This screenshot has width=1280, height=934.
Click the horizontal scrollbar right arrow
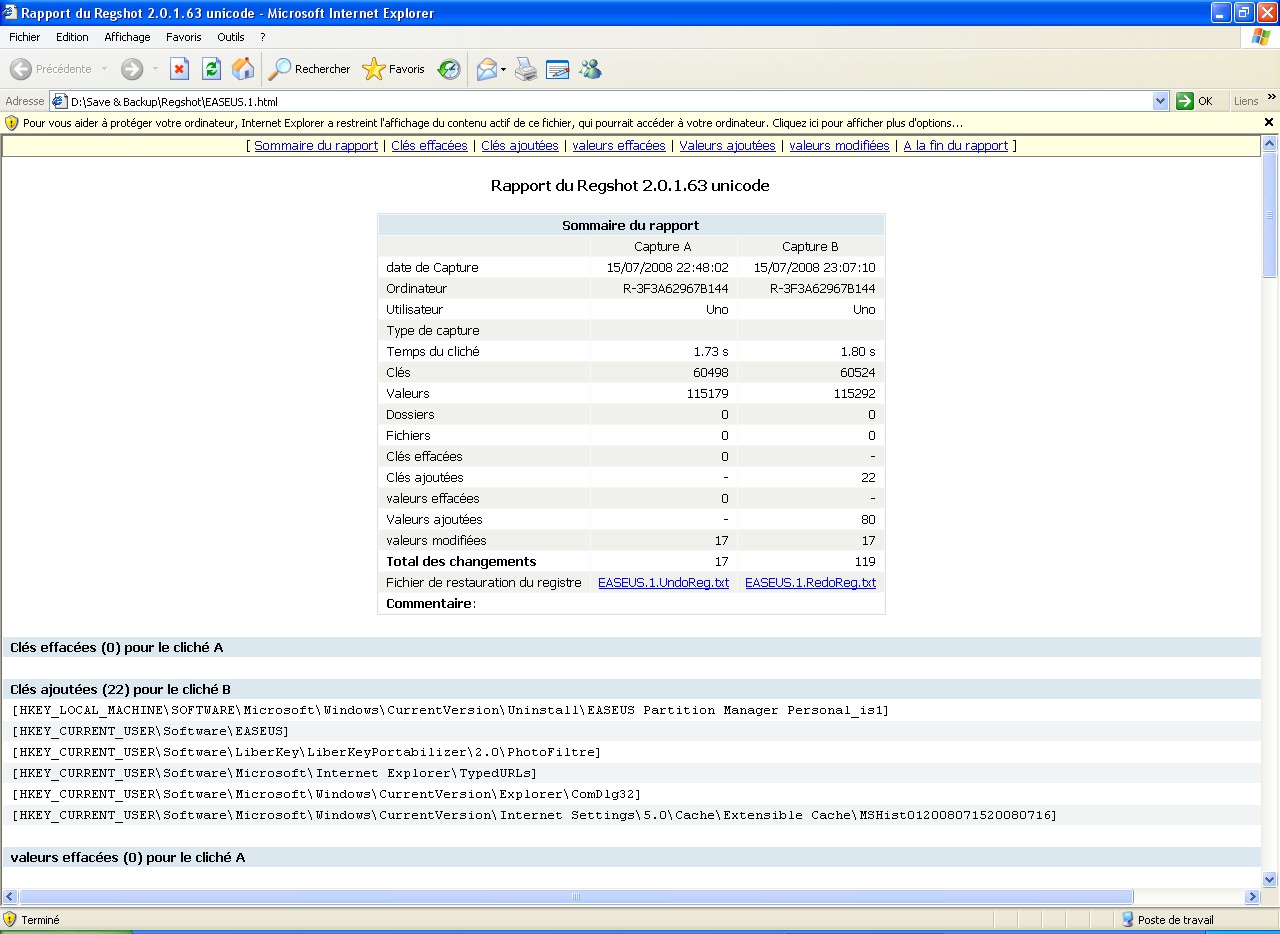[1252, 897]
